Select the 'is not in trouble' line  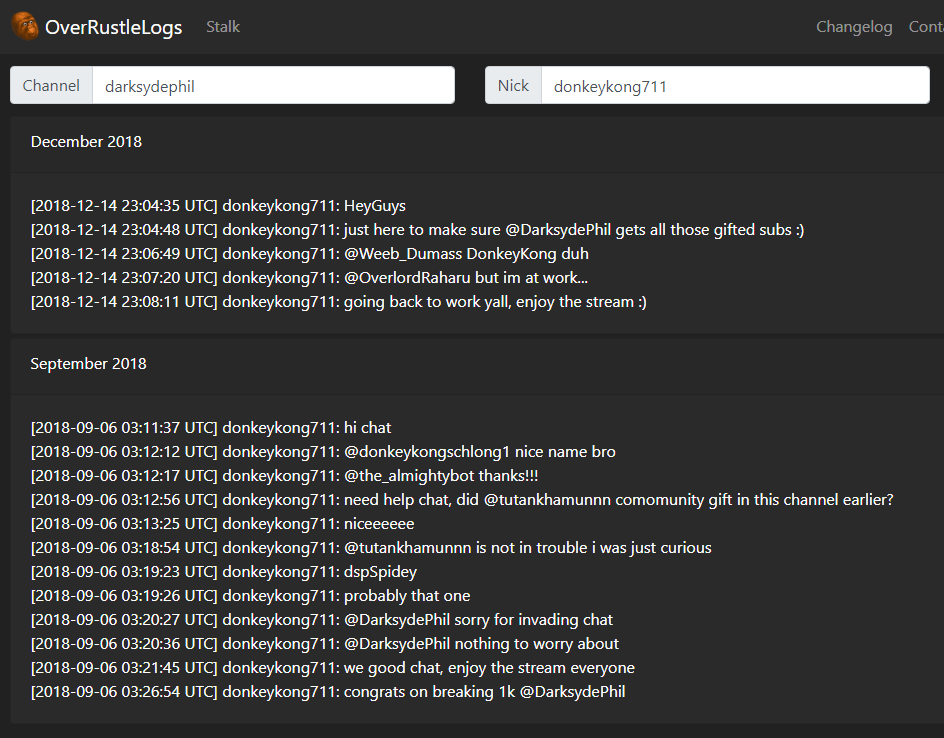[371, 548]
